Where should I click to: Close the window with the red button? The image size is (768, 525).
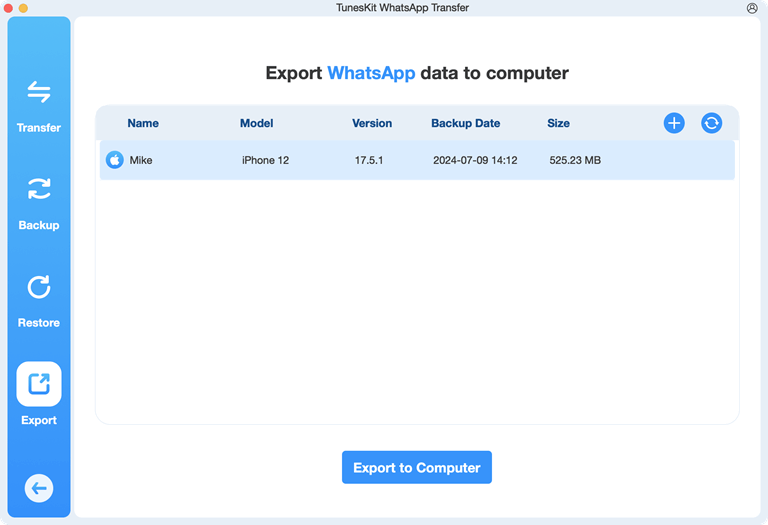click(8, 8)
